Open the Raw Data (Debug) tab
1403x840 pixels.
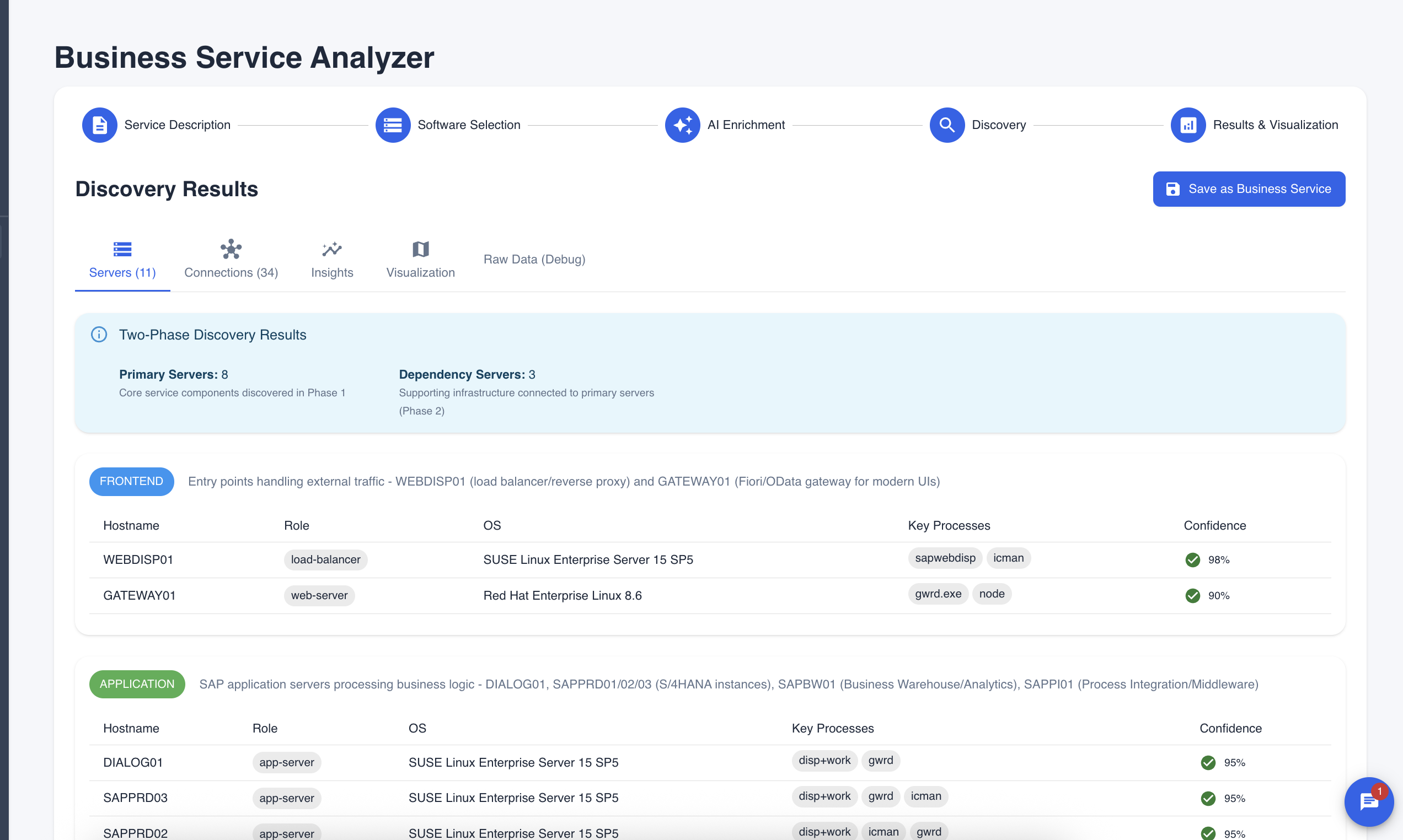tap(534, 259)
